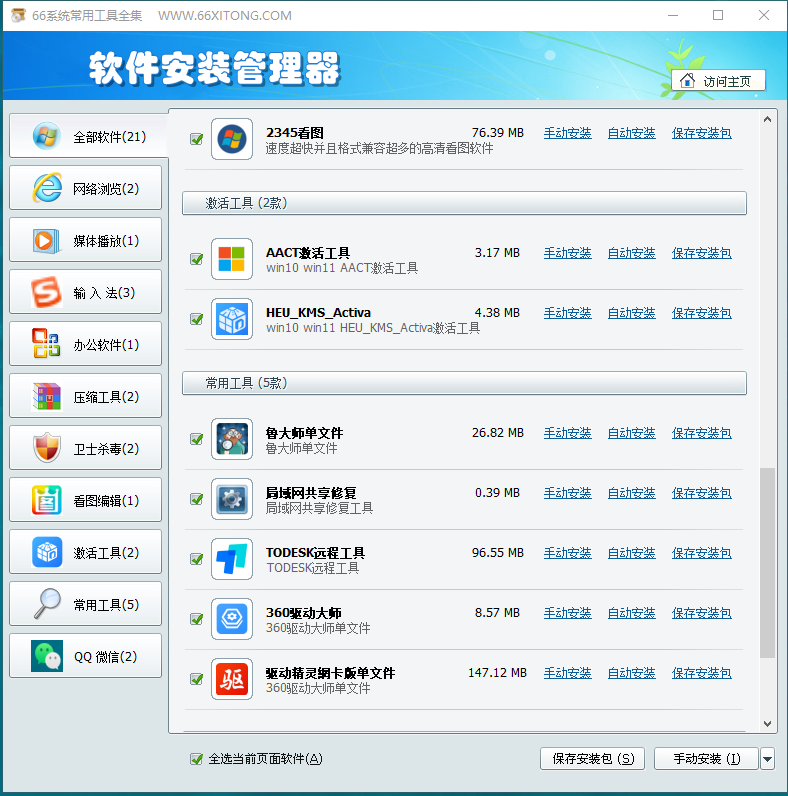Click the media player icon in the 媒体播放 tab
The image size is (788, 796).
(45, 241)
